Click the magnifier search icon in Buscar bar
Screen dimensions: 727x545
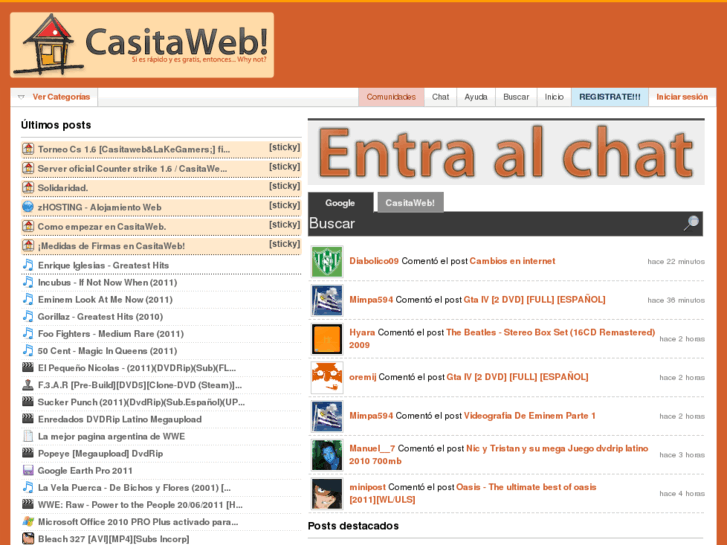click(x=691, y=223)
